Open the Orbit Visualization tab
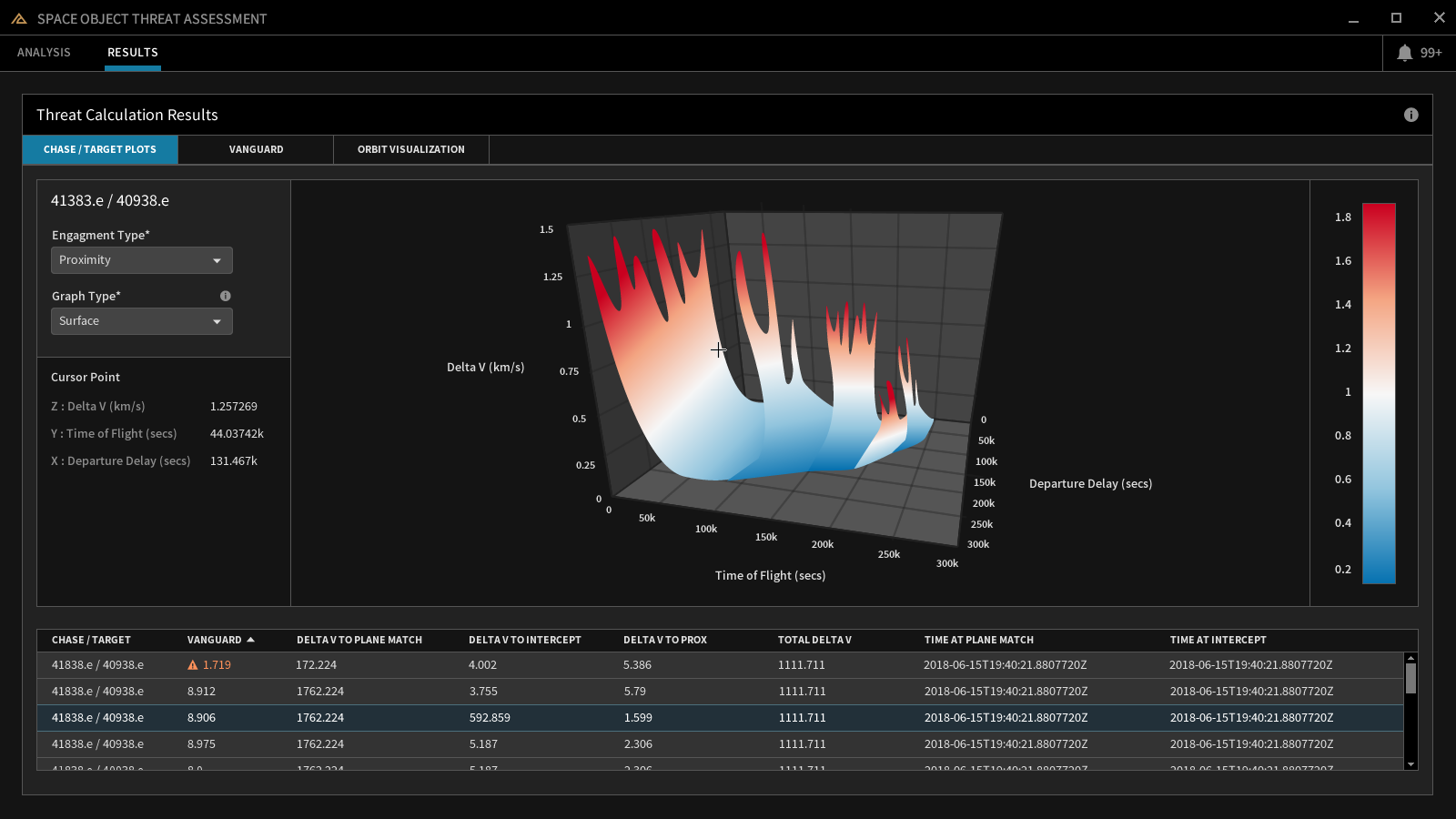This screenshot has height=819, width=1456. 410,149
